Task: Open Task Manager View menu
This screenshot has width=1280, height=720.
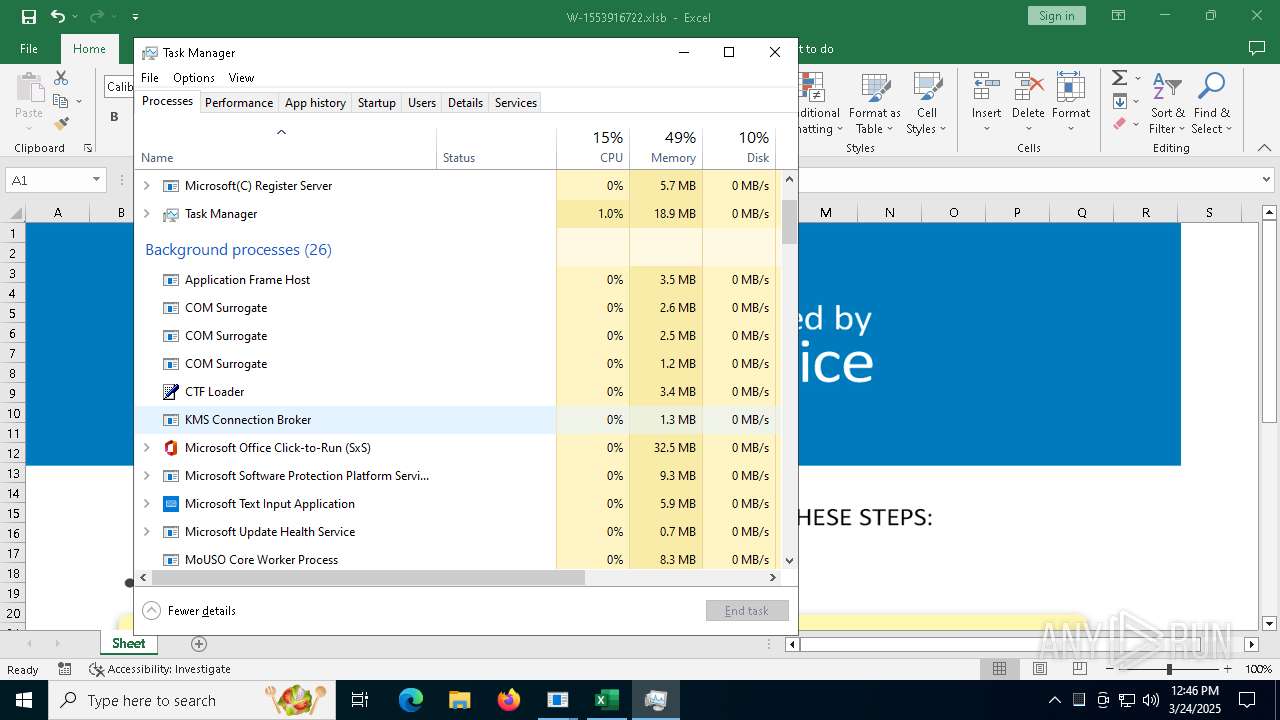Action: (241, 78)
